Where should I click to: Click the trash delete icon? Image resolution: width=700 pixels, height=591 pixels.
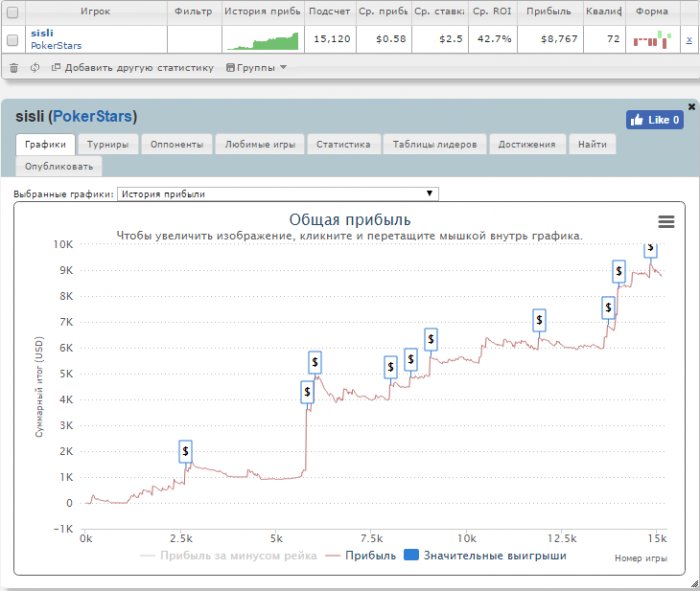coord(14,68)
